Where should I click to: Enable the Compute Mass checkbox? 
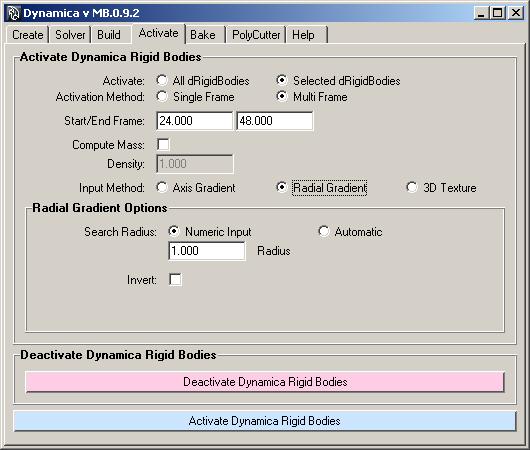[x=163, y=145]
